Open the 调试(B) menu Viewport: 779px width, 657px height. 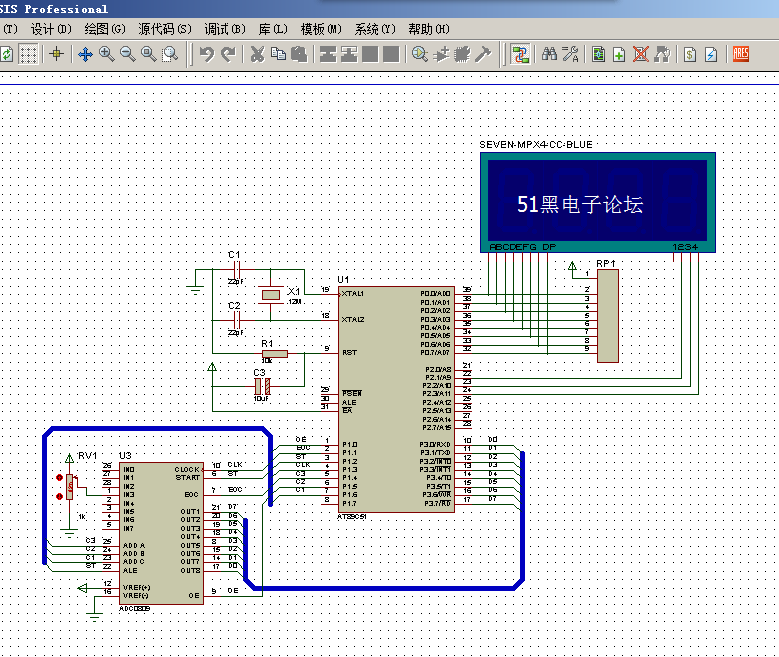tap(225, 29)
